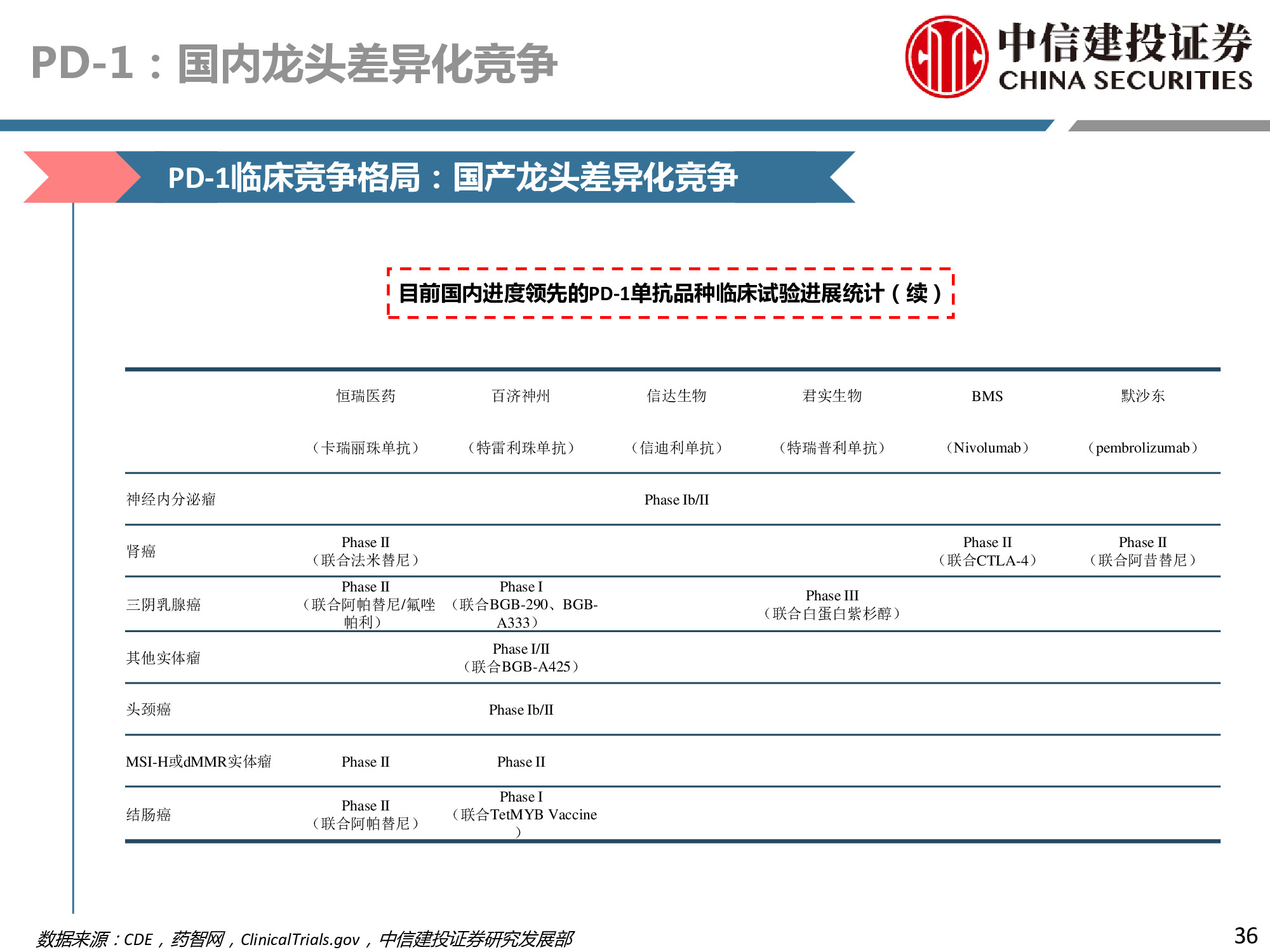Click 百济神州 'Phase II' in MSI-H row
1270x952 pixels.
[x=521, y=762]
